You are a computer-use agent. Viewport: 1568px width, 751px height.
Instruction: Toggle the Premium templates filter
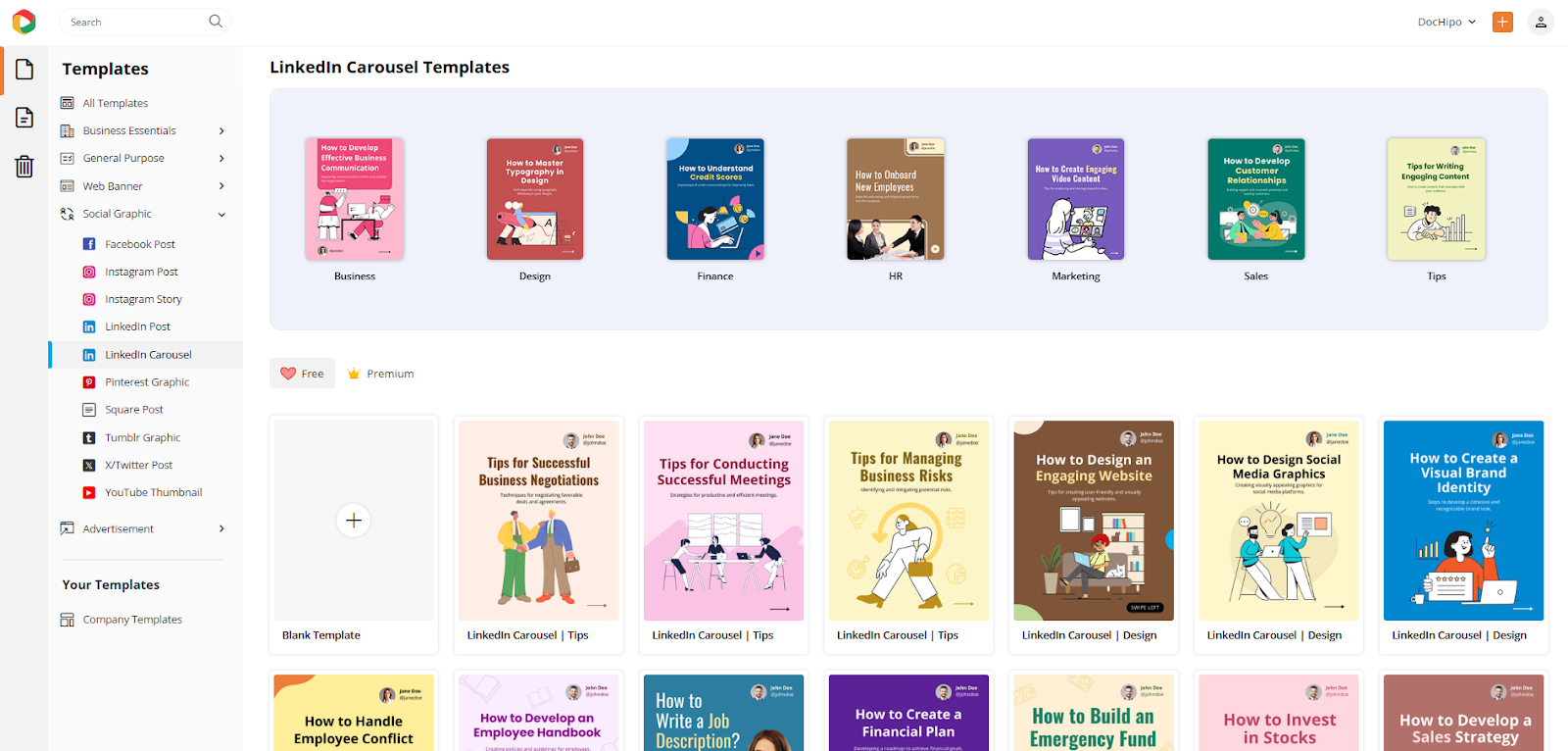click(381, 374)
